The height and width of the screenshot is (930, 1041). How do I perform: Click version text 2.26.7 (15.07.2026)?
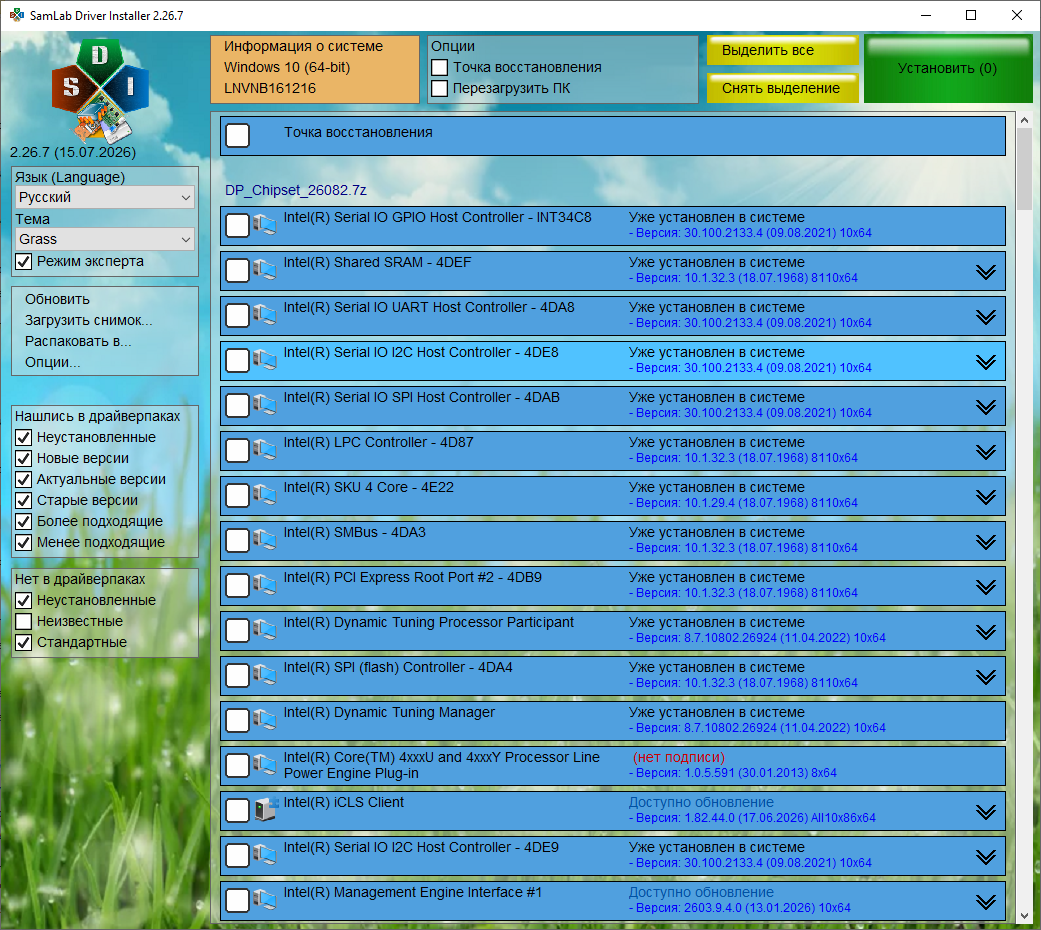[73, 152]
